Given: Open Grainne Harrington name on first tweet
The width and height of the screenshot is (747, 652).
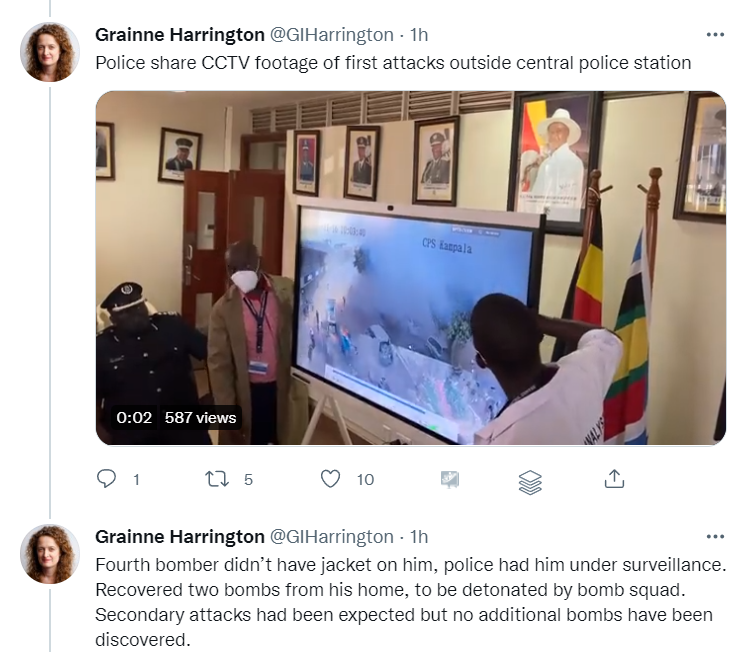Looking at the screenshot, I should click(180, 35).
